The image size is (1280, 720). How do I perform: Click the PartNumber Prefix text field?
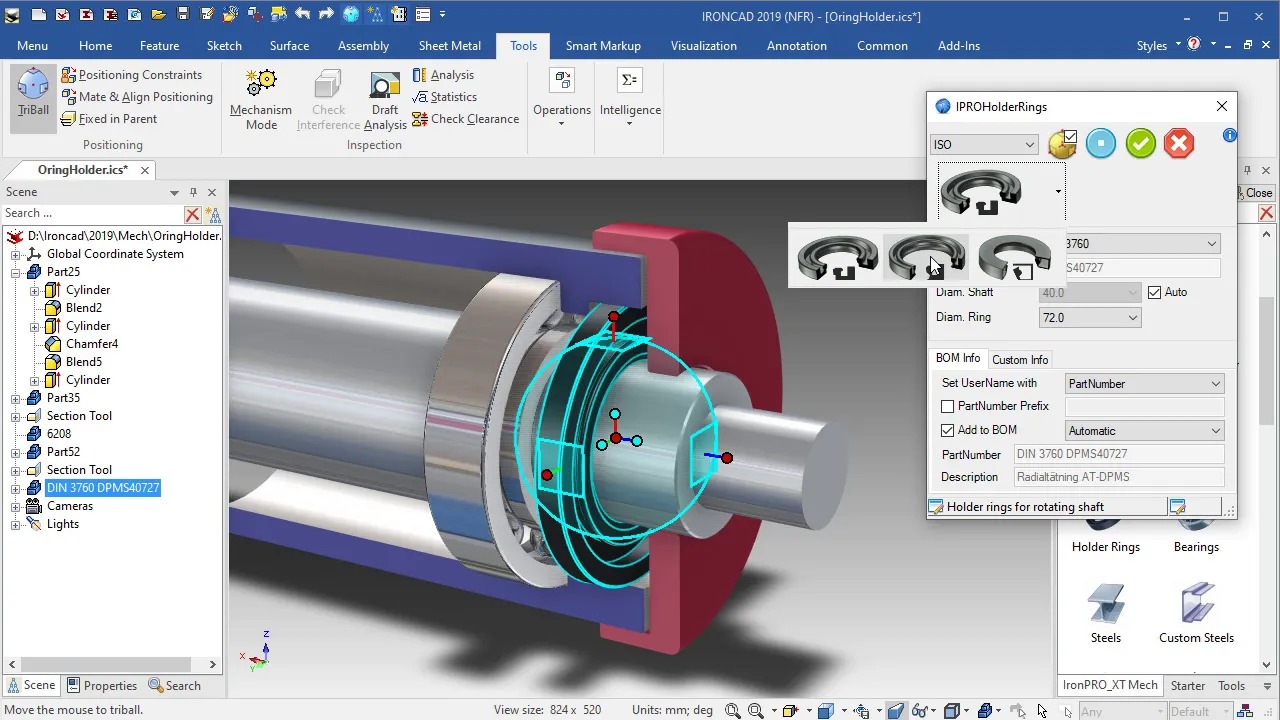tap(1144, 406)
